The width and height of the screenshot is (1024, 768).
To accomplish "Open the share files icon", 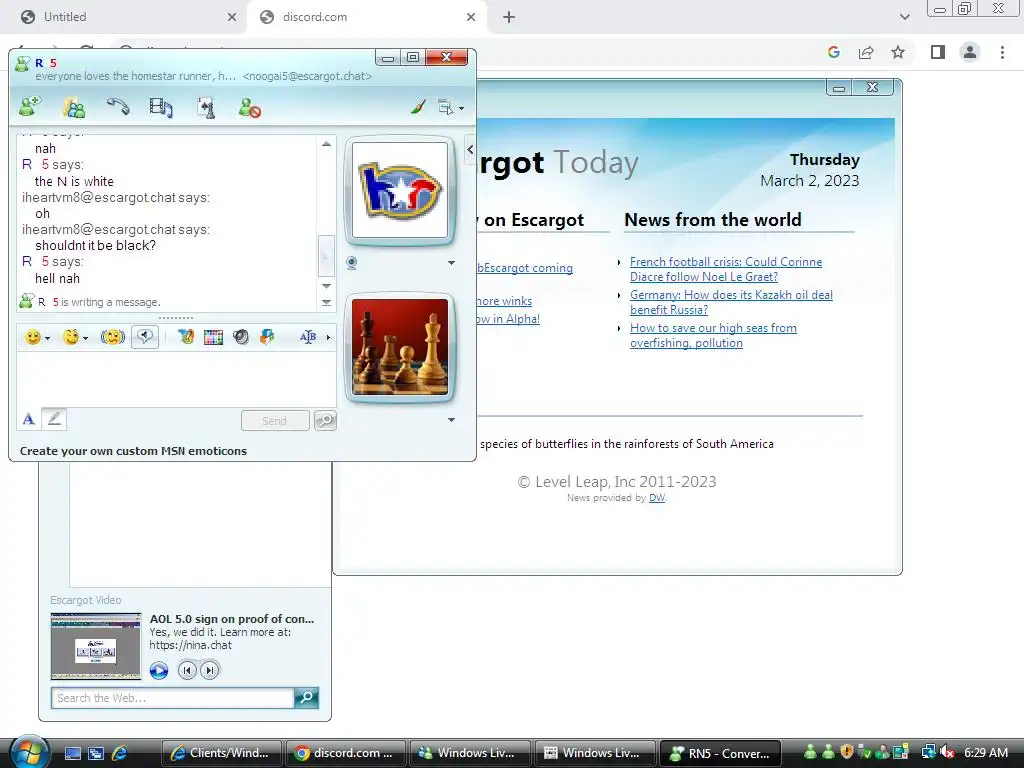I will pyautogui.click(x=74, y=107).
